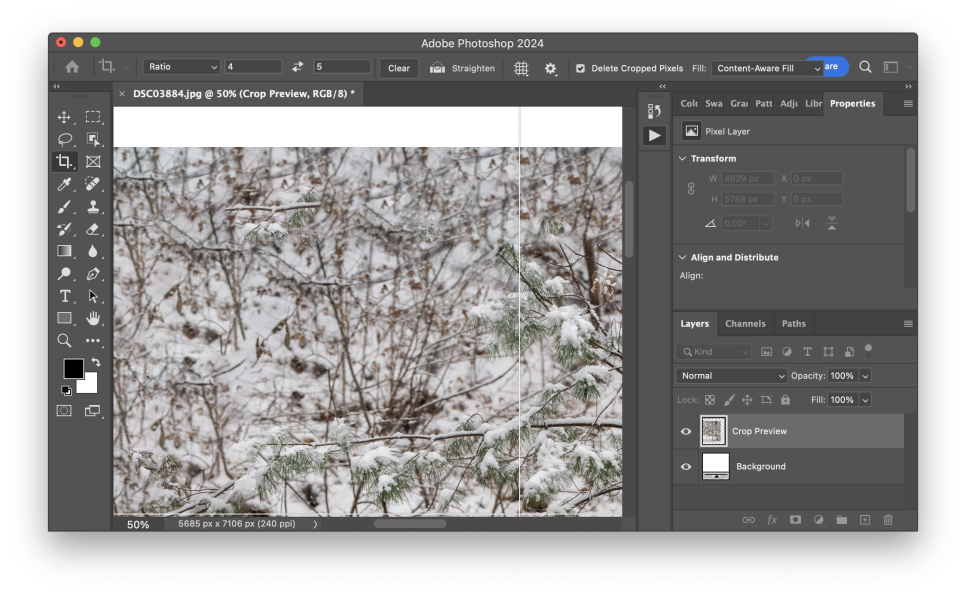Hide the Crop Preview layer
The image size is (966, 595).
point(686,431)
